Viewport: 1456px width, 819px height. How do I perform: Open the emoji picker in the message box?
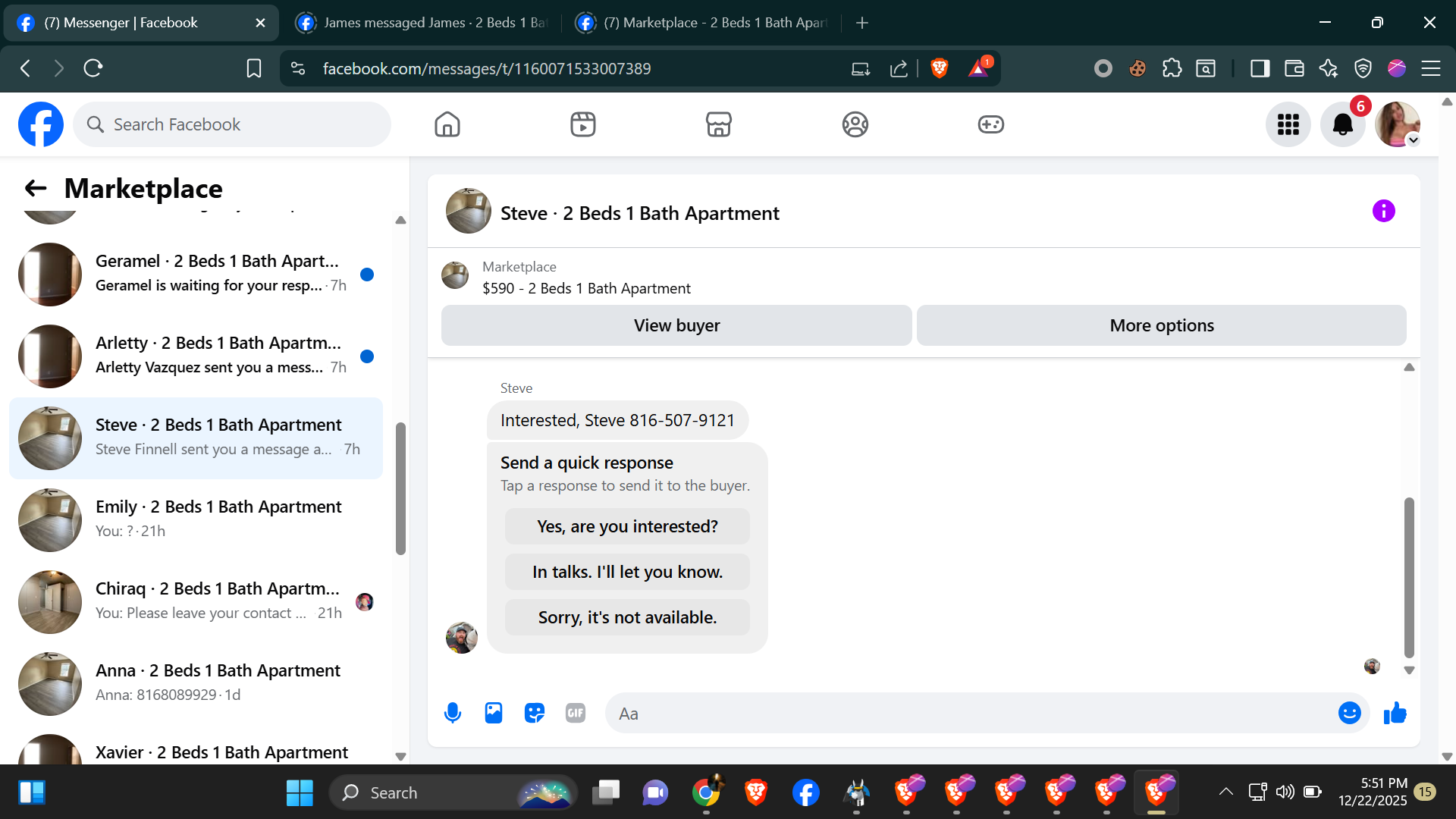click(x=1349, y=713)
